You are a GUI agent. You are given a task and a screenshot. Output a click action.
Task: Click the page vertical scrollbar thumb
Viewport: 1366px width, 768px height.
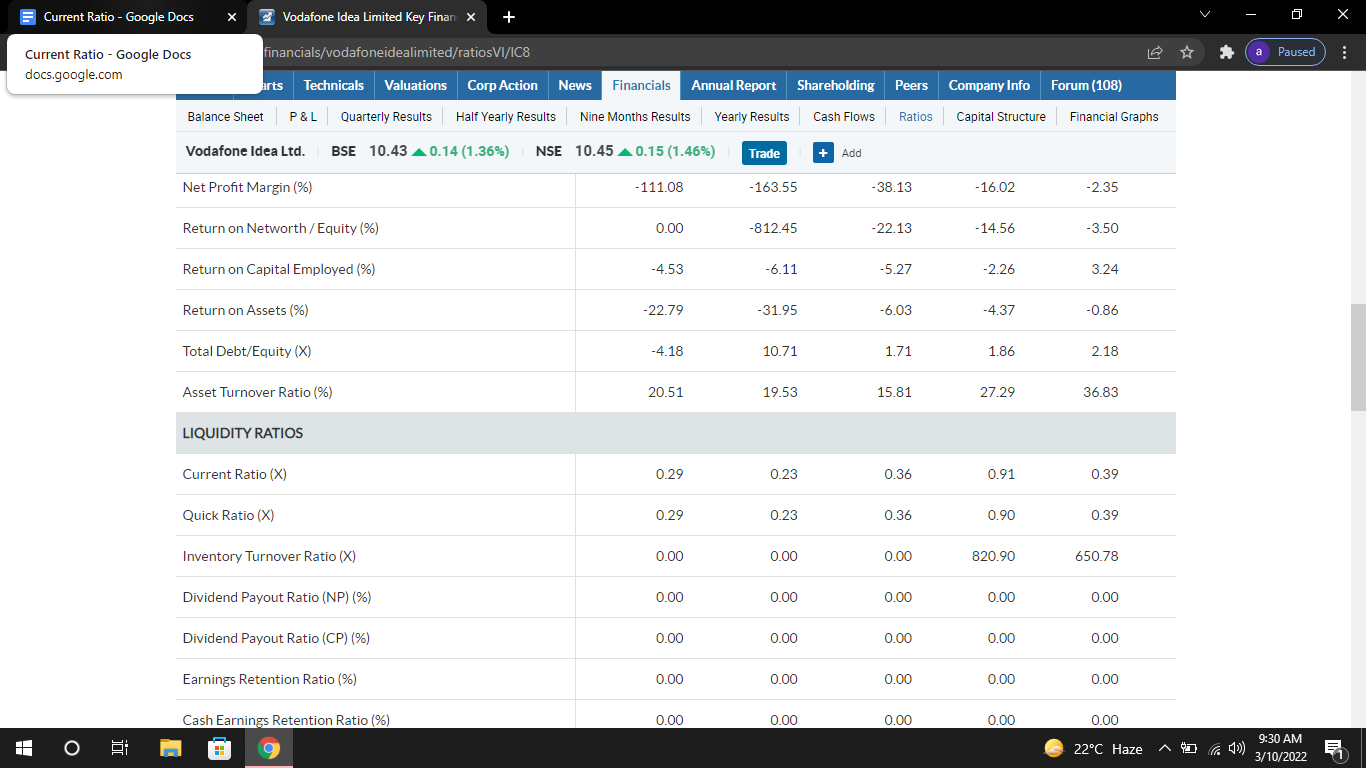(1357, 357)
